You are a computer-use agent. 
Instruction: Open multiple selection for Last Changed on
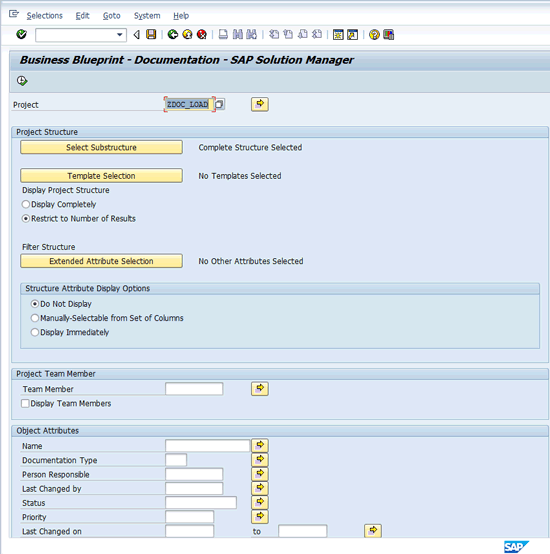(x=373, y=531)
